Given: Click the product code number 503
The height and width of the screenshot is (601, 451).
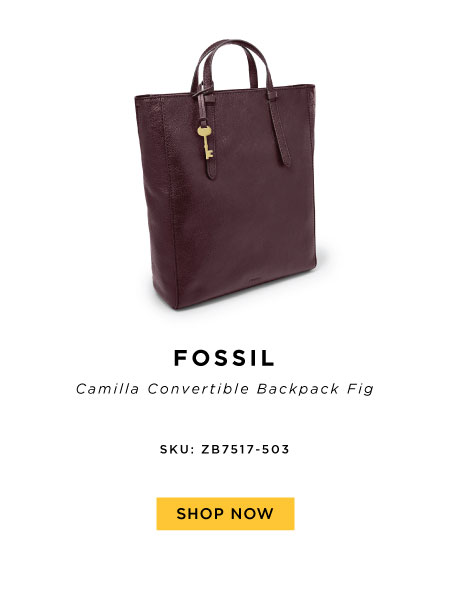Looking at the screenshot, I should (276, 449).
